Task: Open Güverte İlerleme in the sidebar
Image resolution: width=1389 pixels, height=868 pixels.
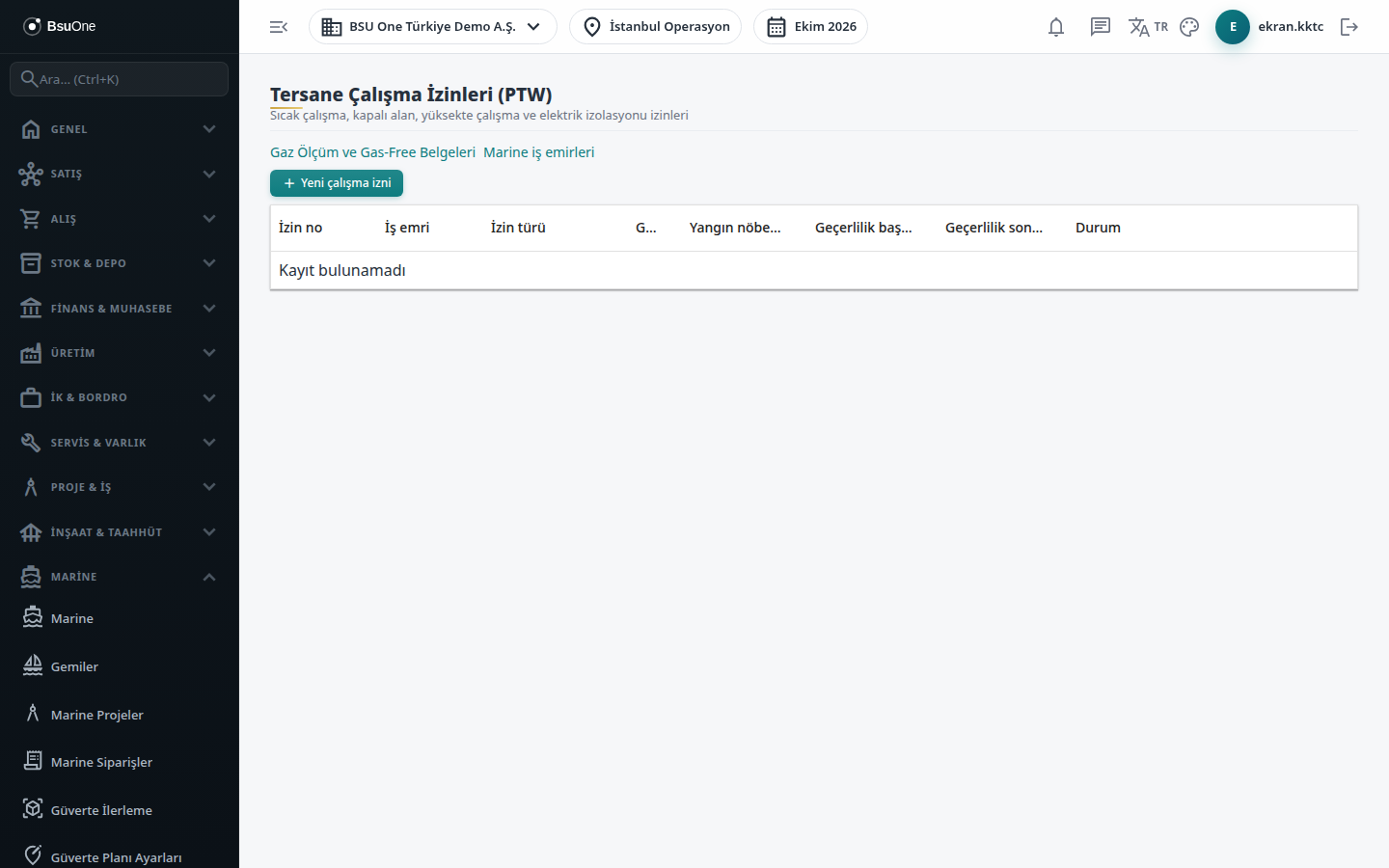Action: (120, 810)
